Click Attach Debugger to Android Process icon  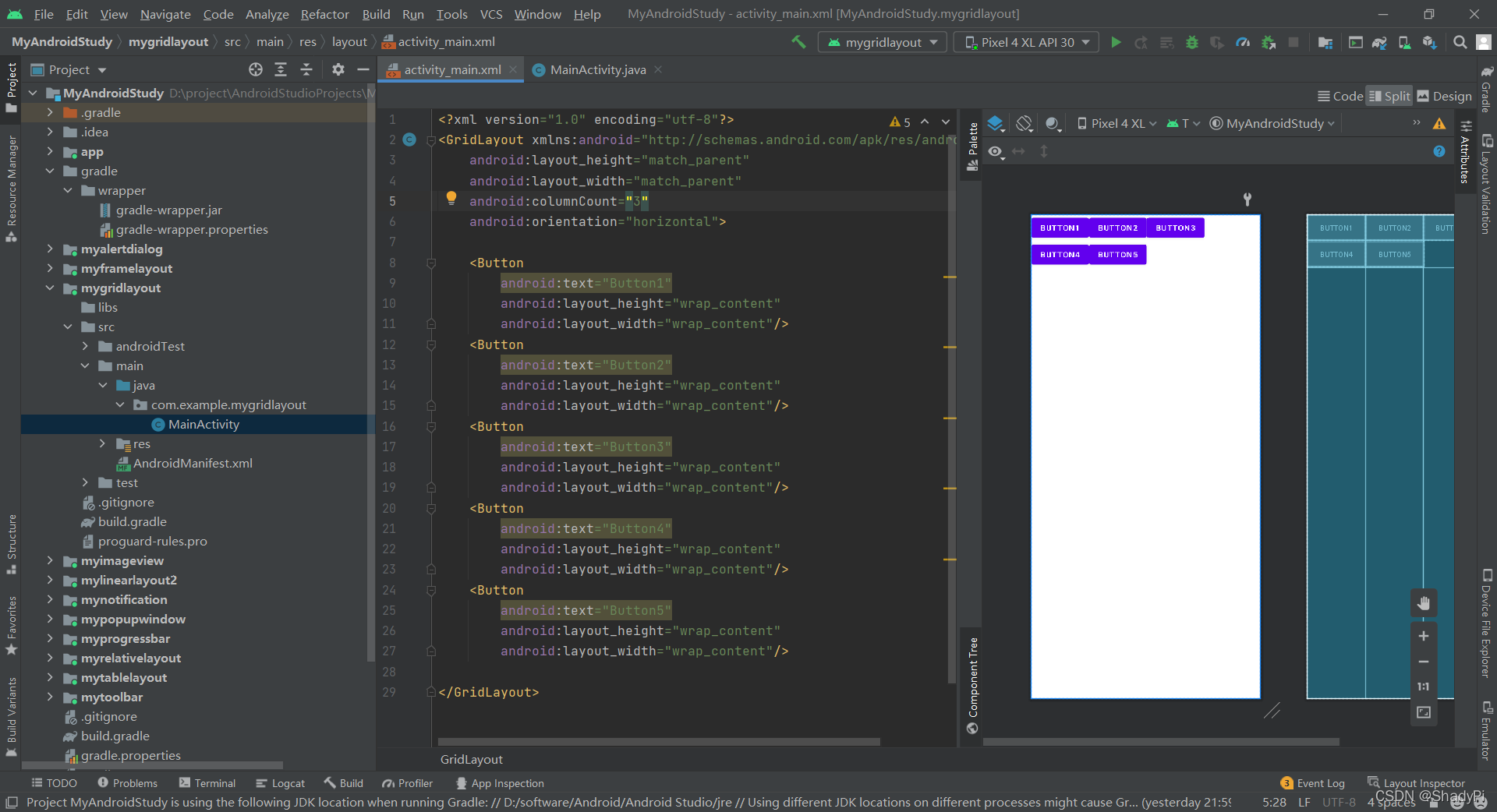[x=1269, y=42]
